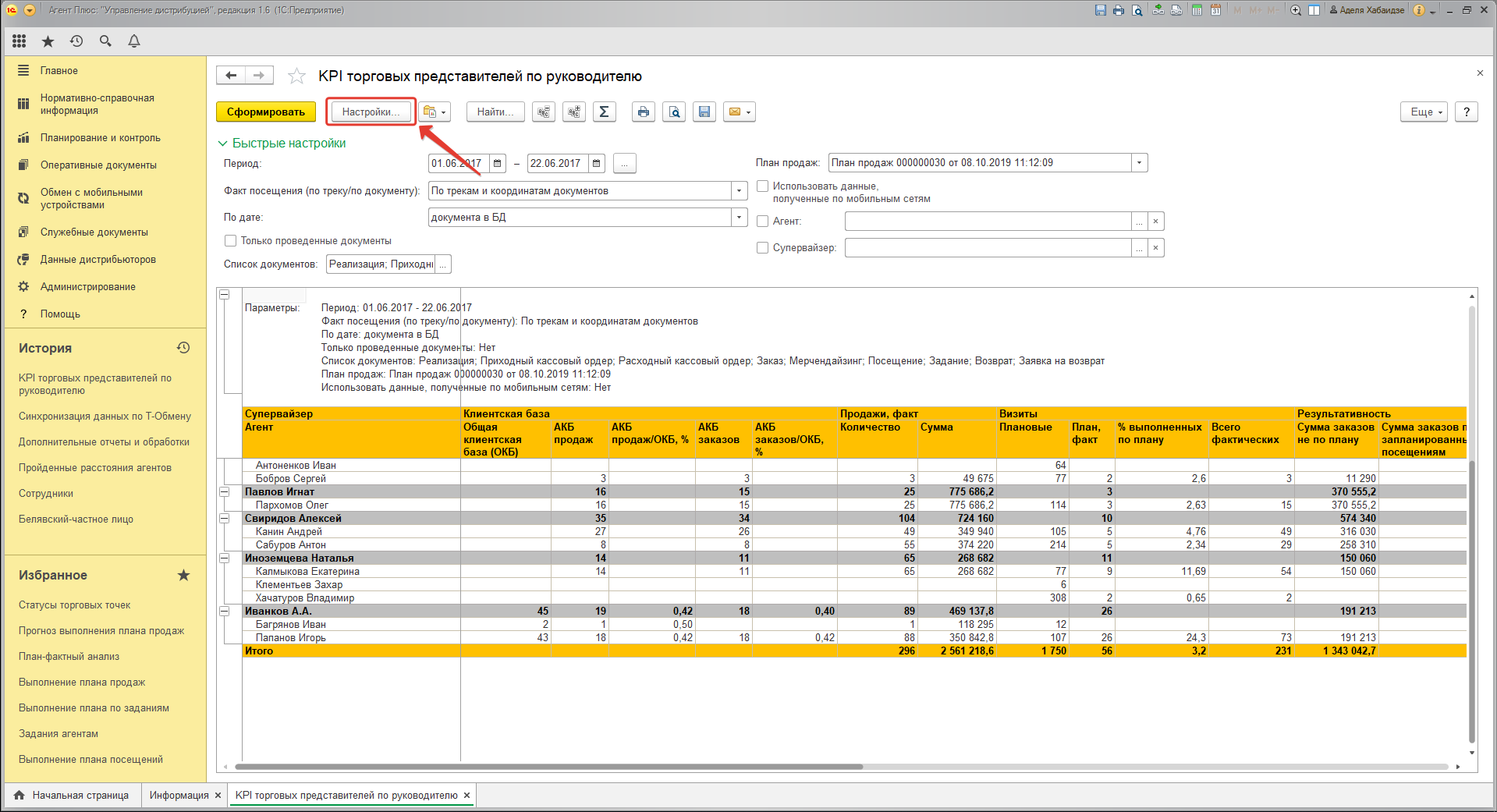Collapse the Иванов А.А. group
The image size is (1497, 812).
(x=224, y=612)
